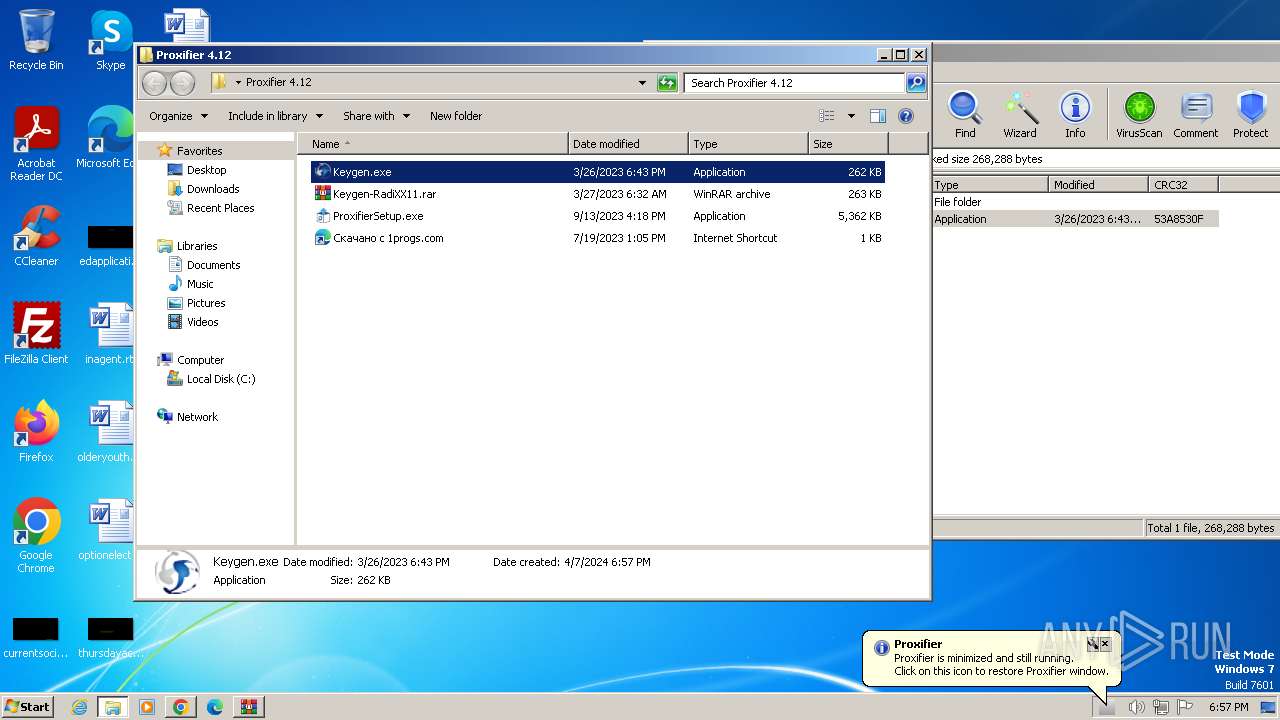Click the Proxifier 4.12 breadcrumb in address bar
This screenshot has height=720, width=1280.
tap(279, 83)
